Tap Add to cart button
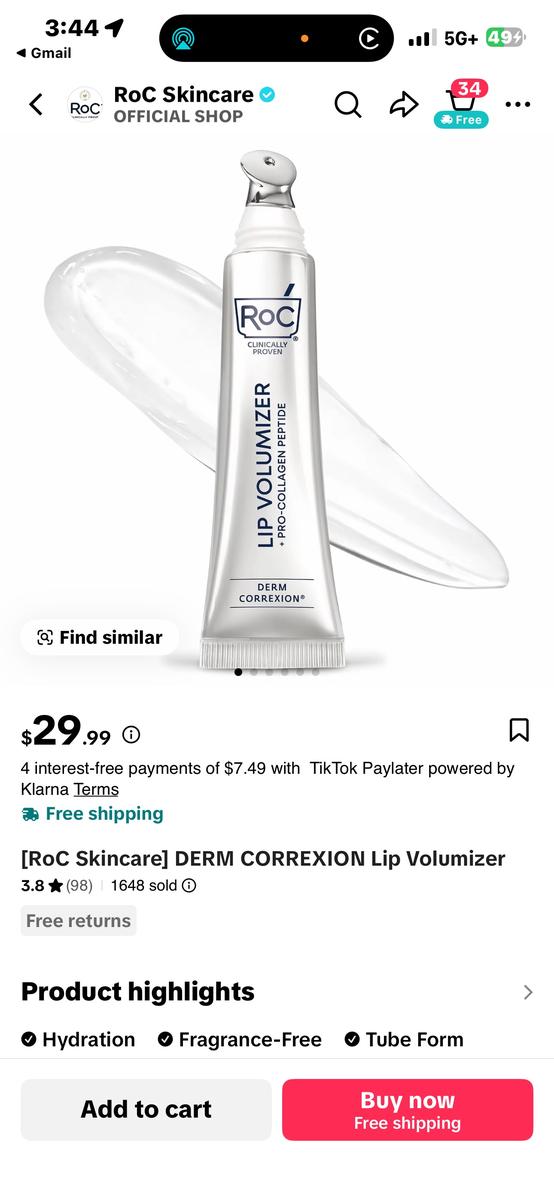This screenshot has width=554, height=1200. pyautogui.click(x=146, y=1109)
